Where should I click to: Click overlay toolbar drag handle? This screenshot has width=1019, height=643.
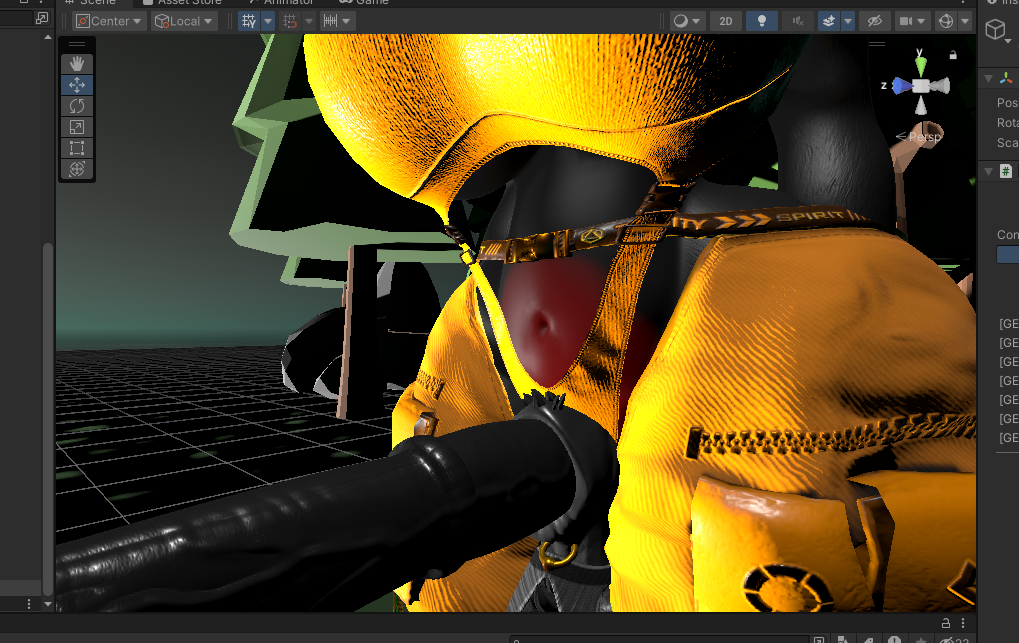[x=77, y=44]
